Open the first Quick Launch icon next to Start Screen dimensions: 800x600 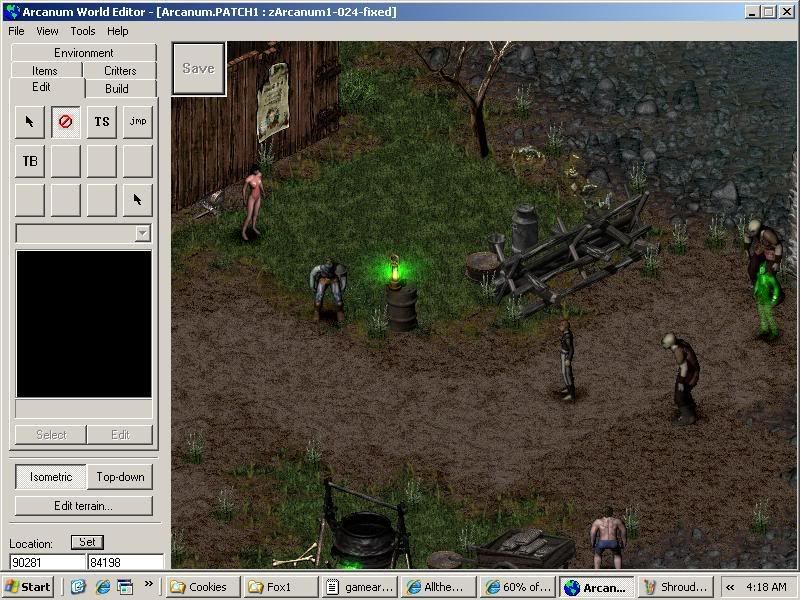point(79,587)
